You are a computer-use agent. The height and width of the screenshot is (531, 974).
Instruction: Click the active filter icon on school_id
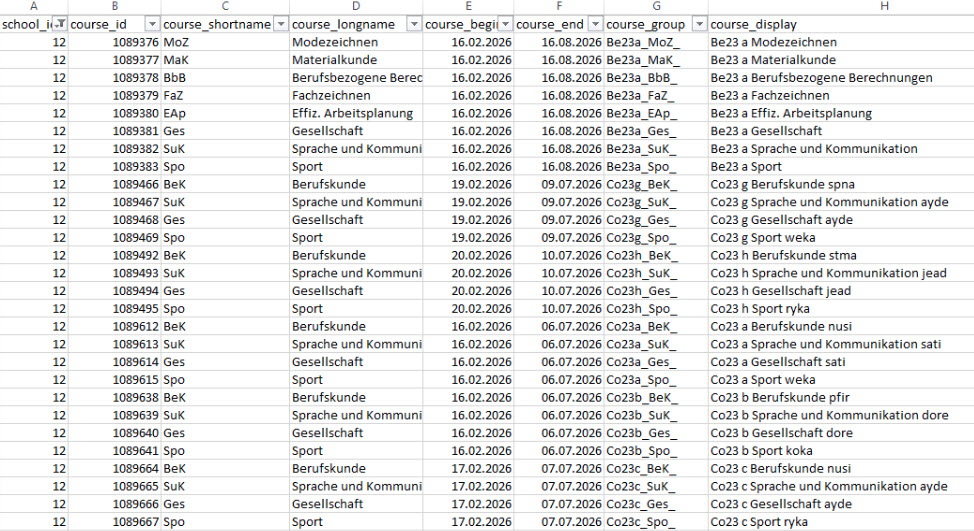coord(60,23)
